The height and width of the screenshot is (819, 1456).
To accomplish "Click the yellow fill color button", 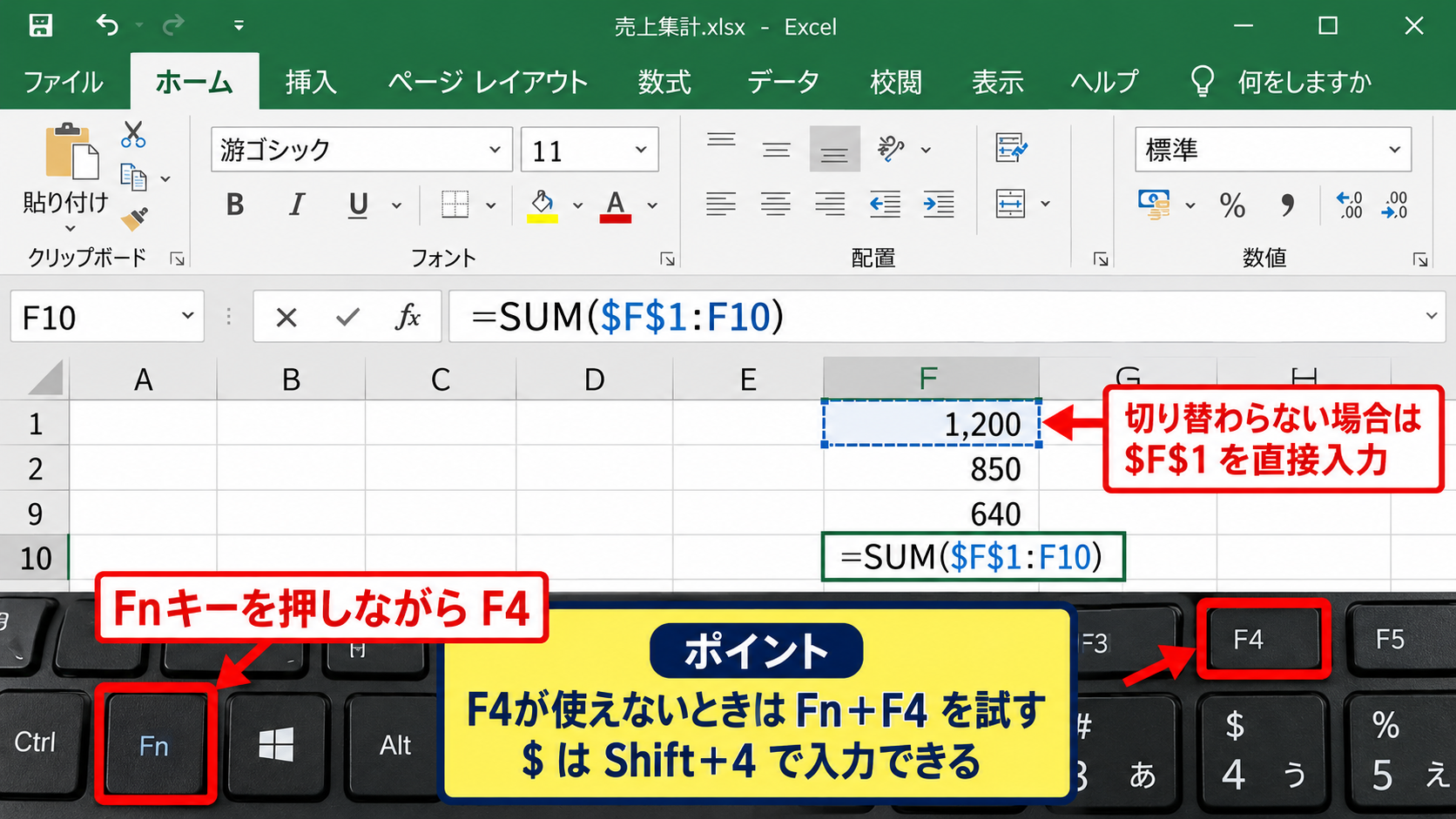I will coord(543,206).
